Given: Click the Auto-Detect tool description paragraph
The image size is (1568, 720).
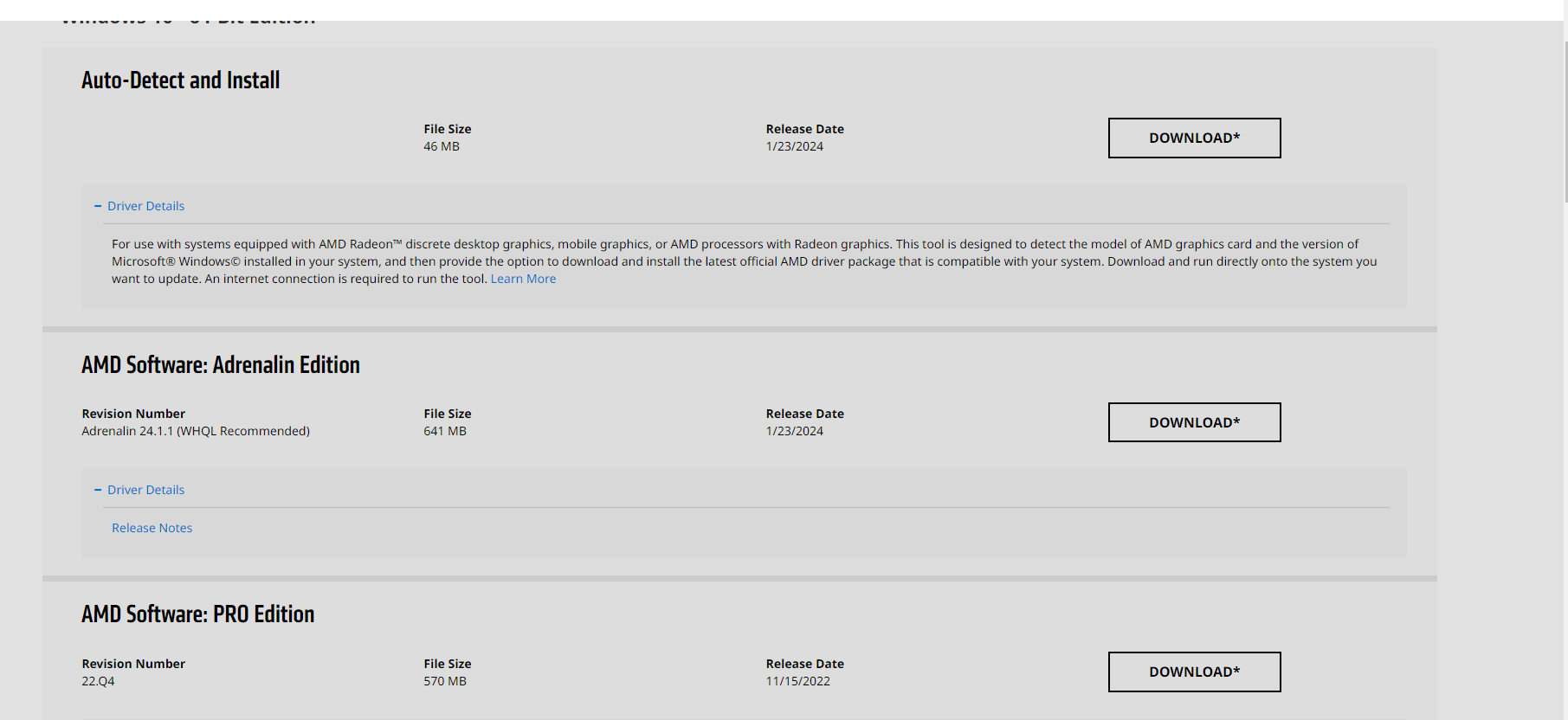Looking at the screenshot, I should click(744, 261).
